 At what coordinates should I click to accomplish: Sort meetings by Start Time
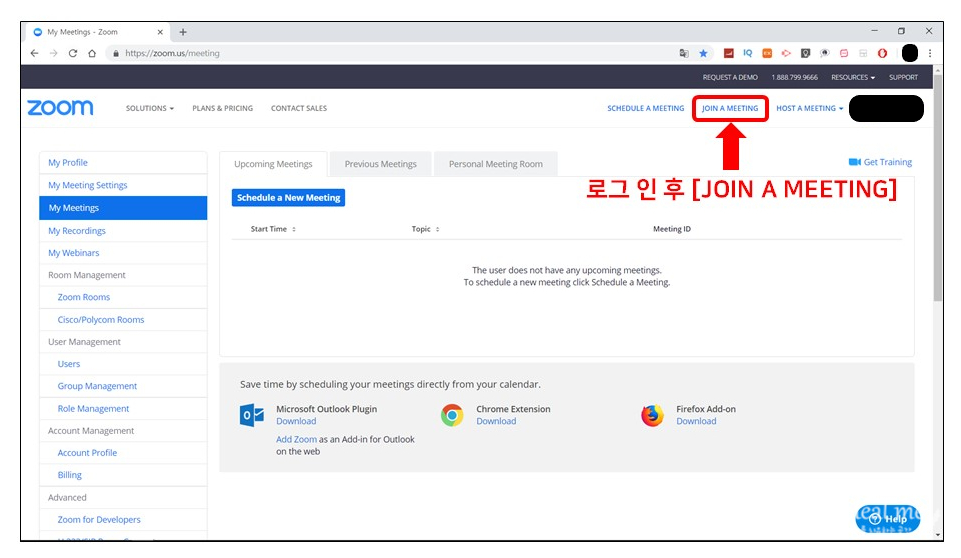[x=273, y=229]
